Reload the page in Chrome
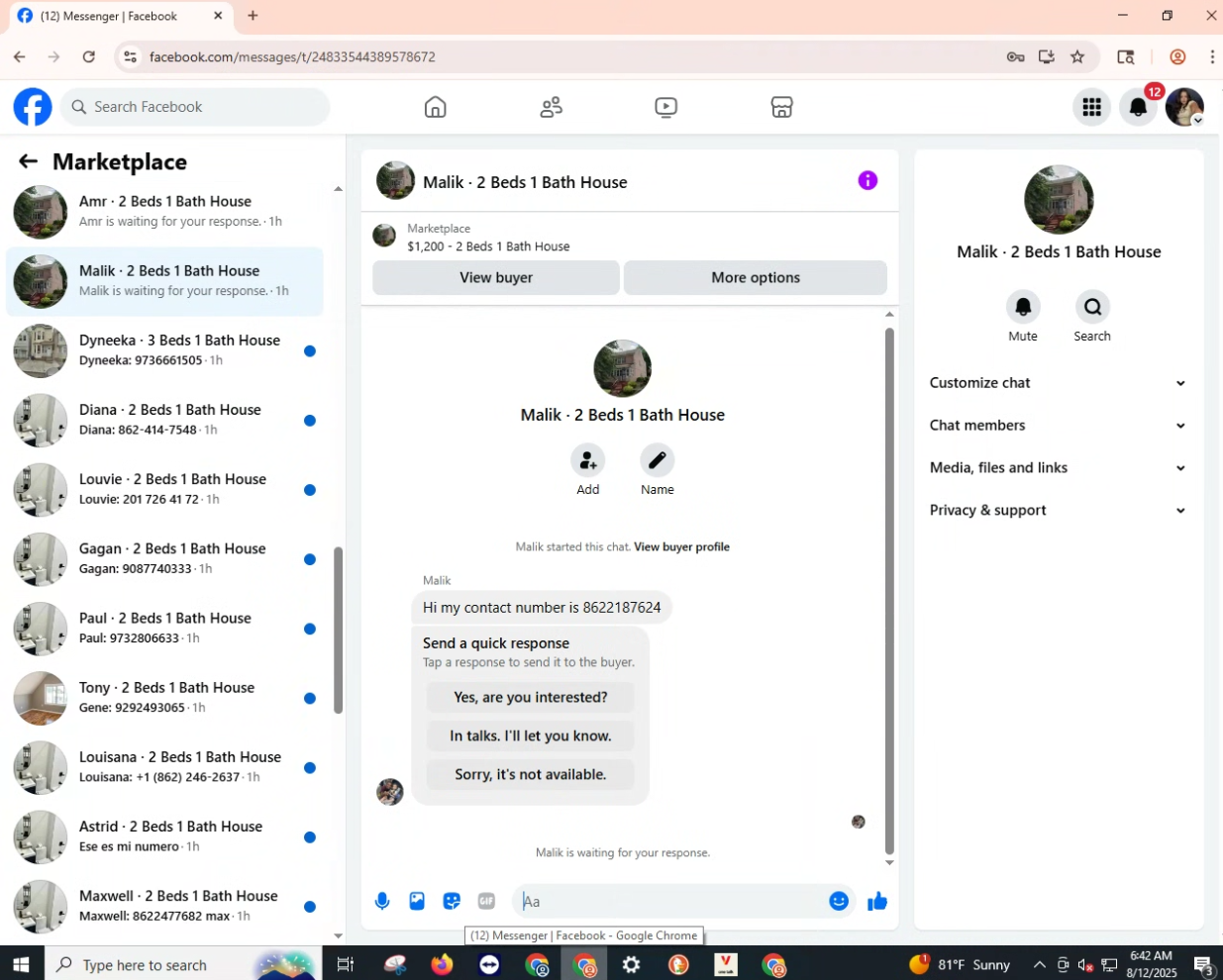The width and height of the screenshot is (1223, 980). pyautogui.click(x=89, y=56)
